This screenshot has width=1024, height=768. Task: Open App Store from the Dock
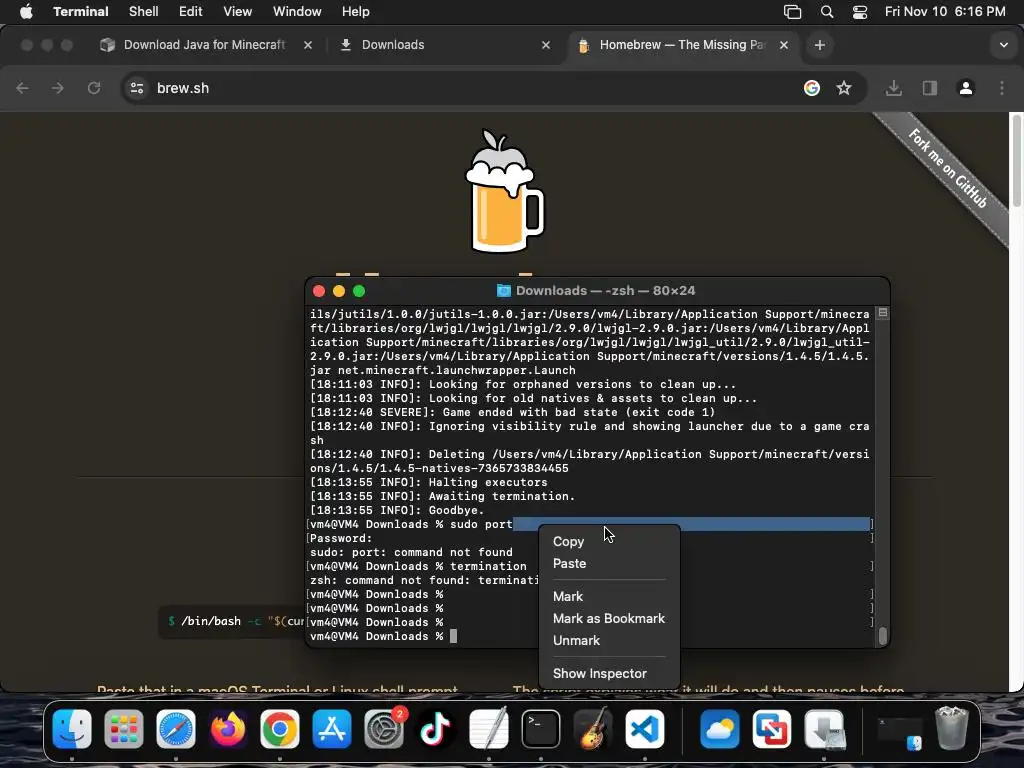(332, 729)
